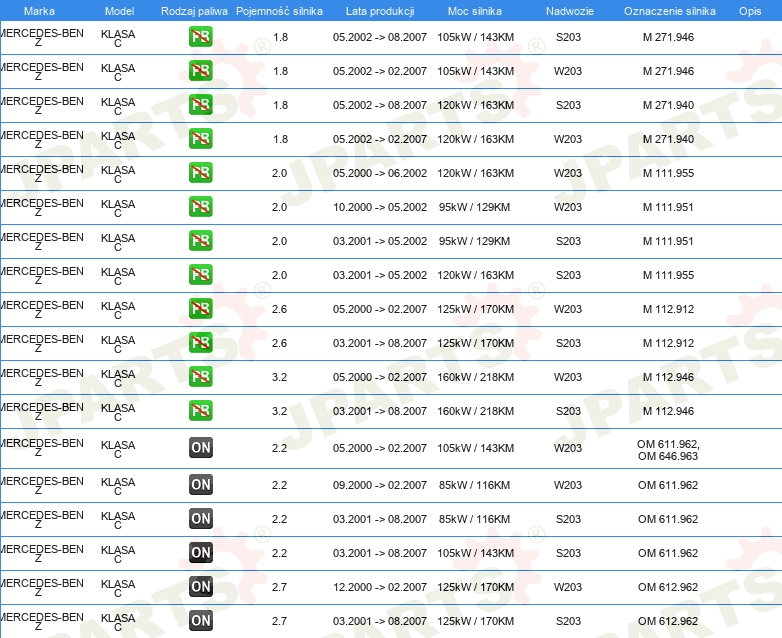Click the petrol icon in the W203 M 271.946 row
Image resolution: width=782 pixels, height=638 pixels.
tap(200, 71)
